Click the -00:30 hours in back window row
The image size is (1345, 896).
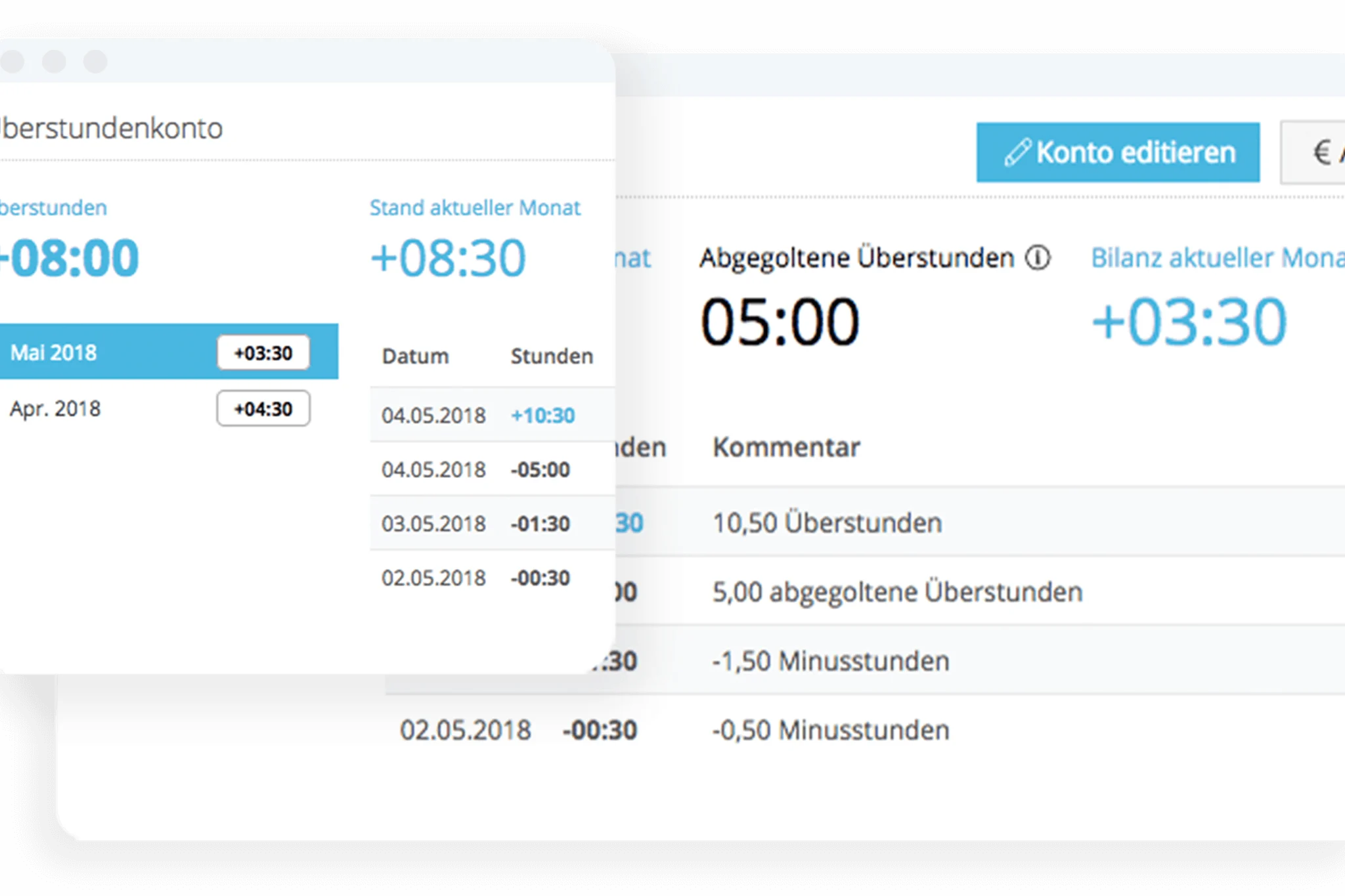tap(600, 730)
